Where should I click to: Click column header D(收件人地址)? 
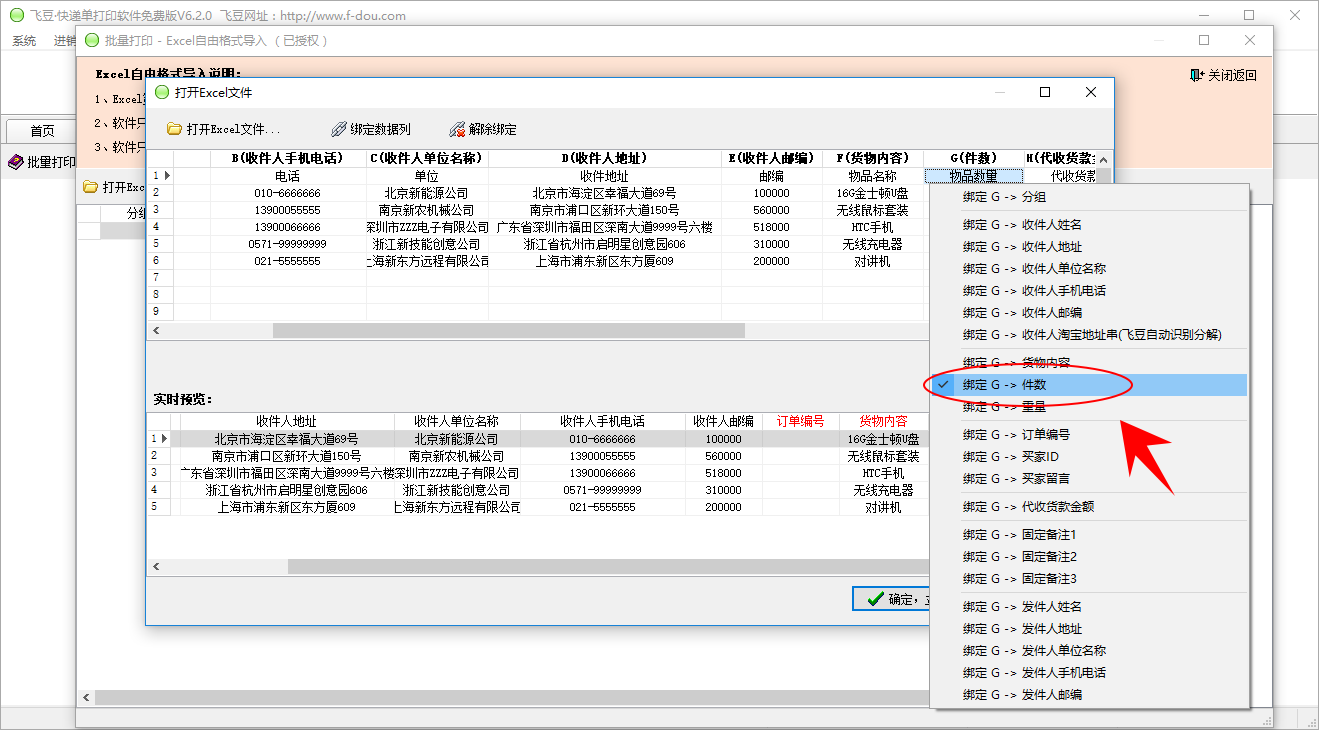point(604,158)
